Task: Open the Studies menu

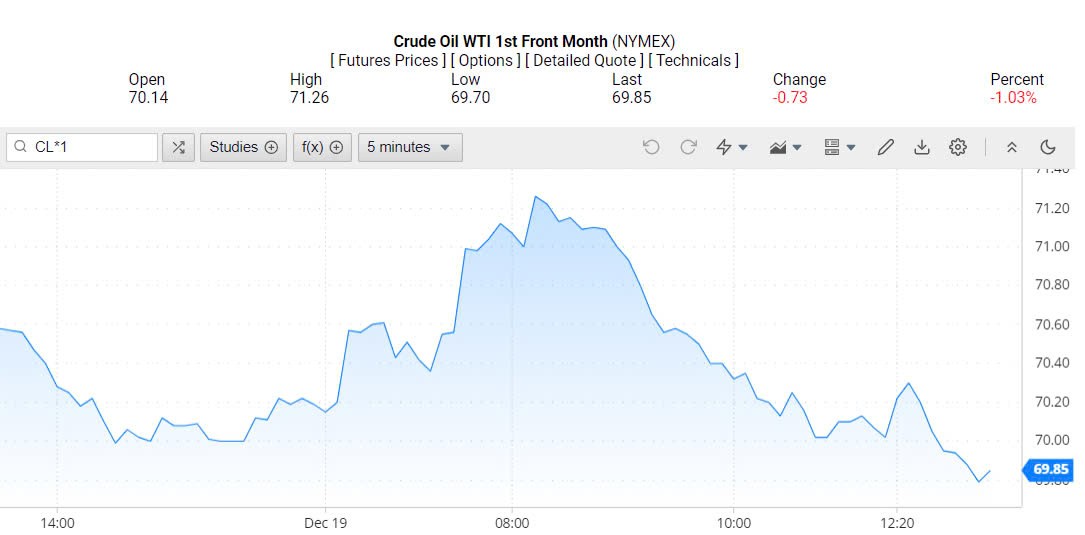Action: click(243, 148)
